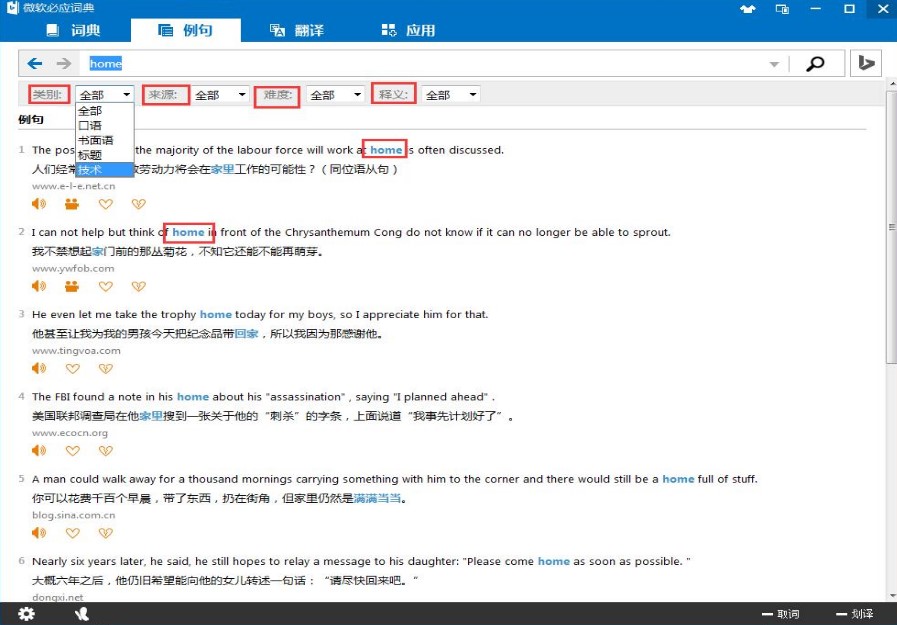The width and height of the screenshot is (897, 625).
Task: Expand the 难度 difficulty dropdown
Action: [336, 95]
